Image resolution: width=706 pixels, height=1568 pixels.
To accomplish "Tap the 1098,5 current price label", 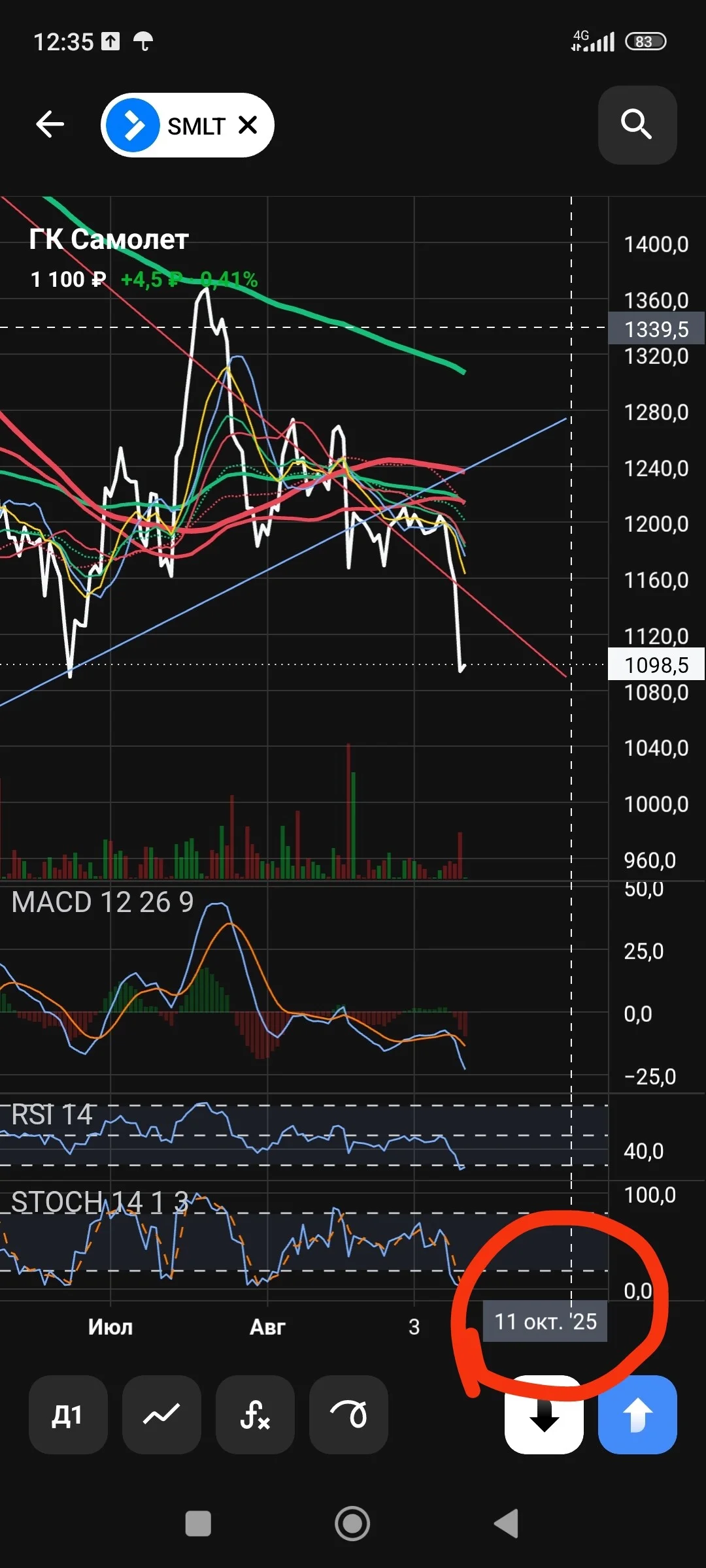I will pyautogui.click(x=656, y=664).
